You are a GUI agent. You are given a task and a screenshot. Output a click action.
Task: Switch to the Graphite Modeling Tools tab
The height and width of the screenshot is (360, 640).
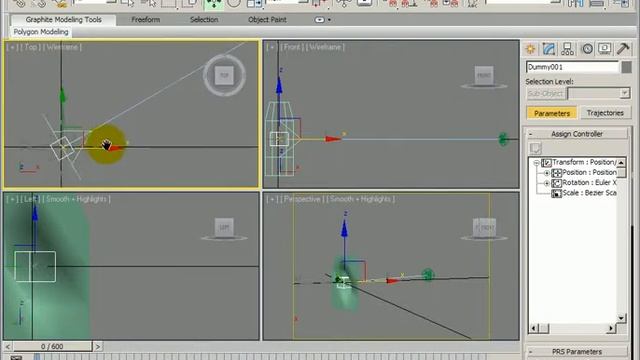click(x=63, y=20)
